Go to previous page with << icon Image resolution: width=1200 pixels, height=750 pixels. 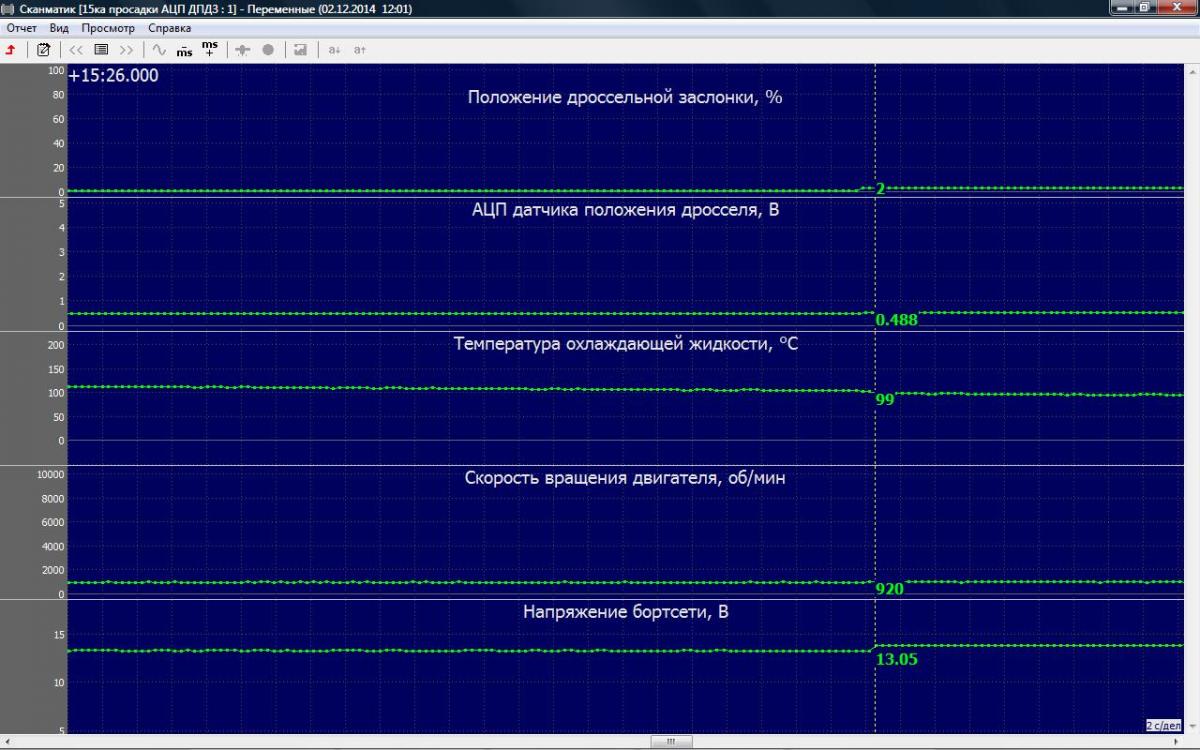pyautogui.click(x=76, y=49)
